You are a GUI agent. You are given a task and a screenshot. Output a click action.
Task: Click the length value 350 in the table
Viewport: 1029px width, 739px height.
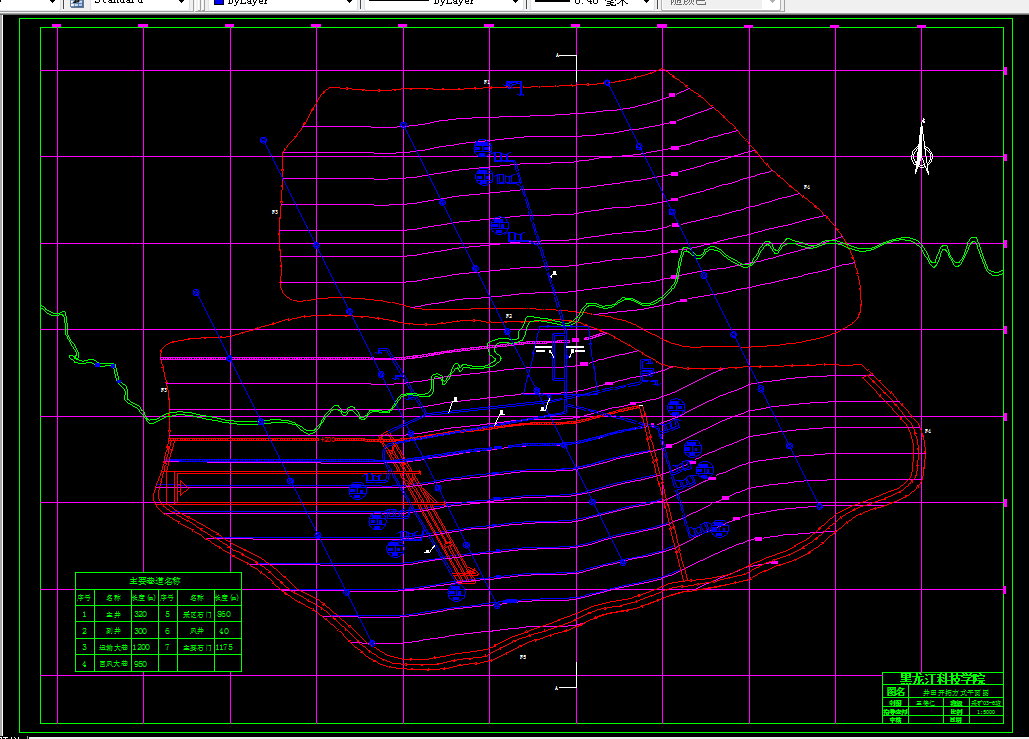click(224, 614)
